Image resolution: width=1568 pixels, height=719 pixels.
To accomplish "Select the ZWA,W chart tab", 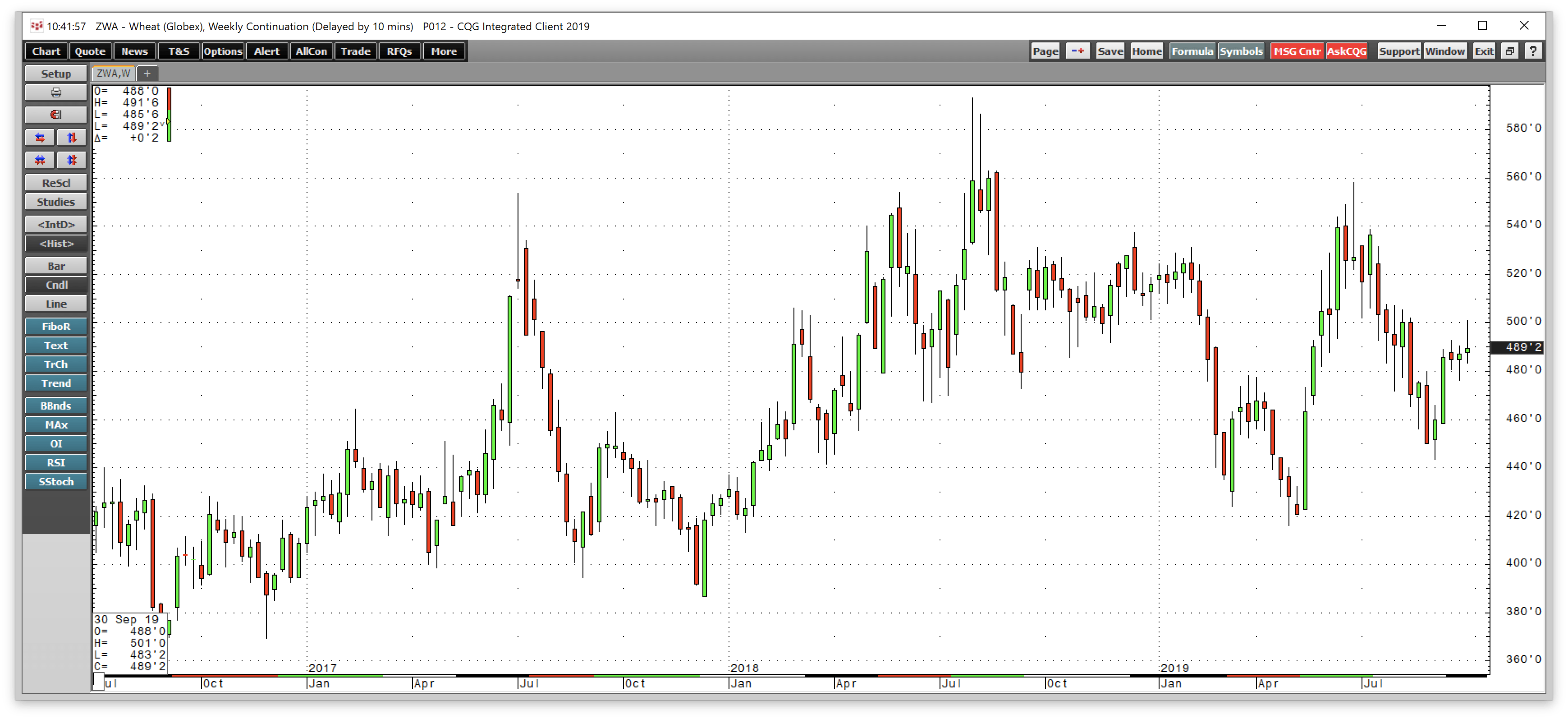I will [113, 73].
